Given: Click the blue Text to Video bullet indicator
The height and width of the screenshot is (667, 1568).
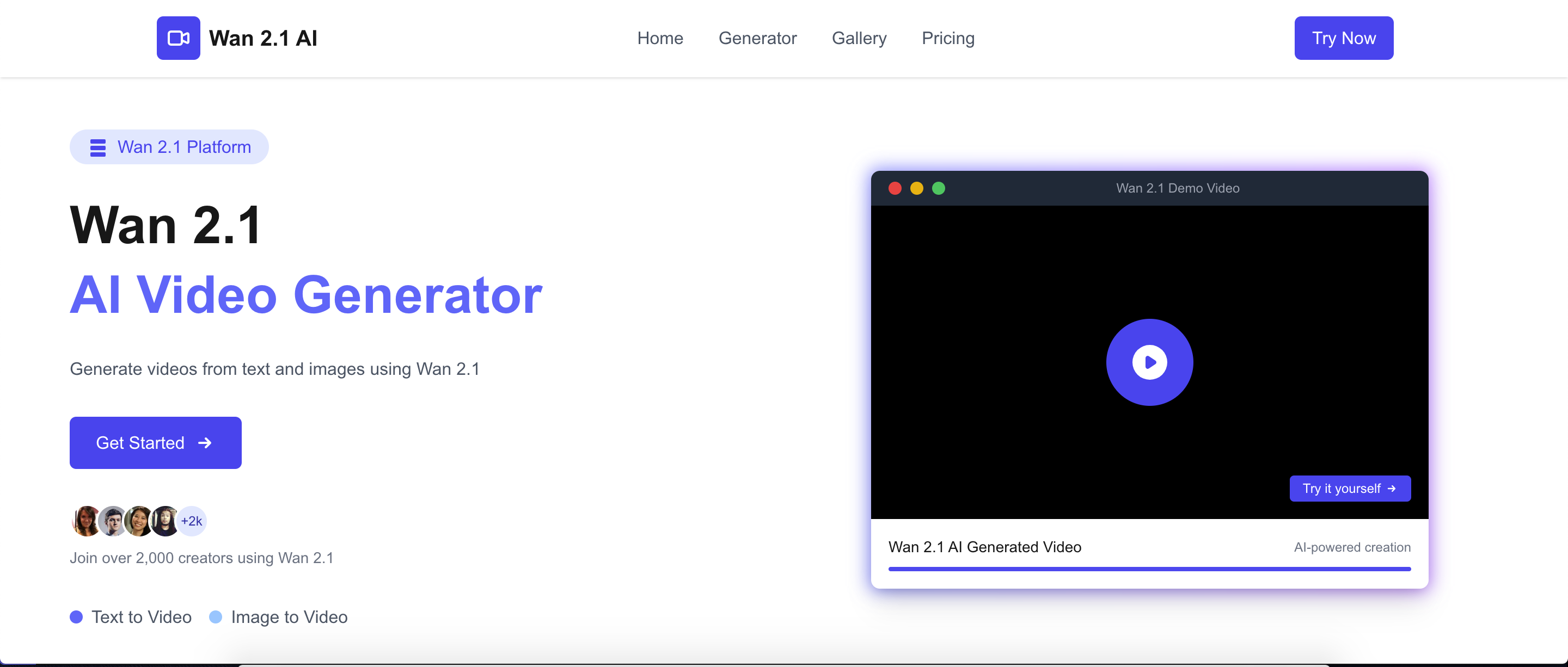Looking at the screenshot, I should click(77, 616).
